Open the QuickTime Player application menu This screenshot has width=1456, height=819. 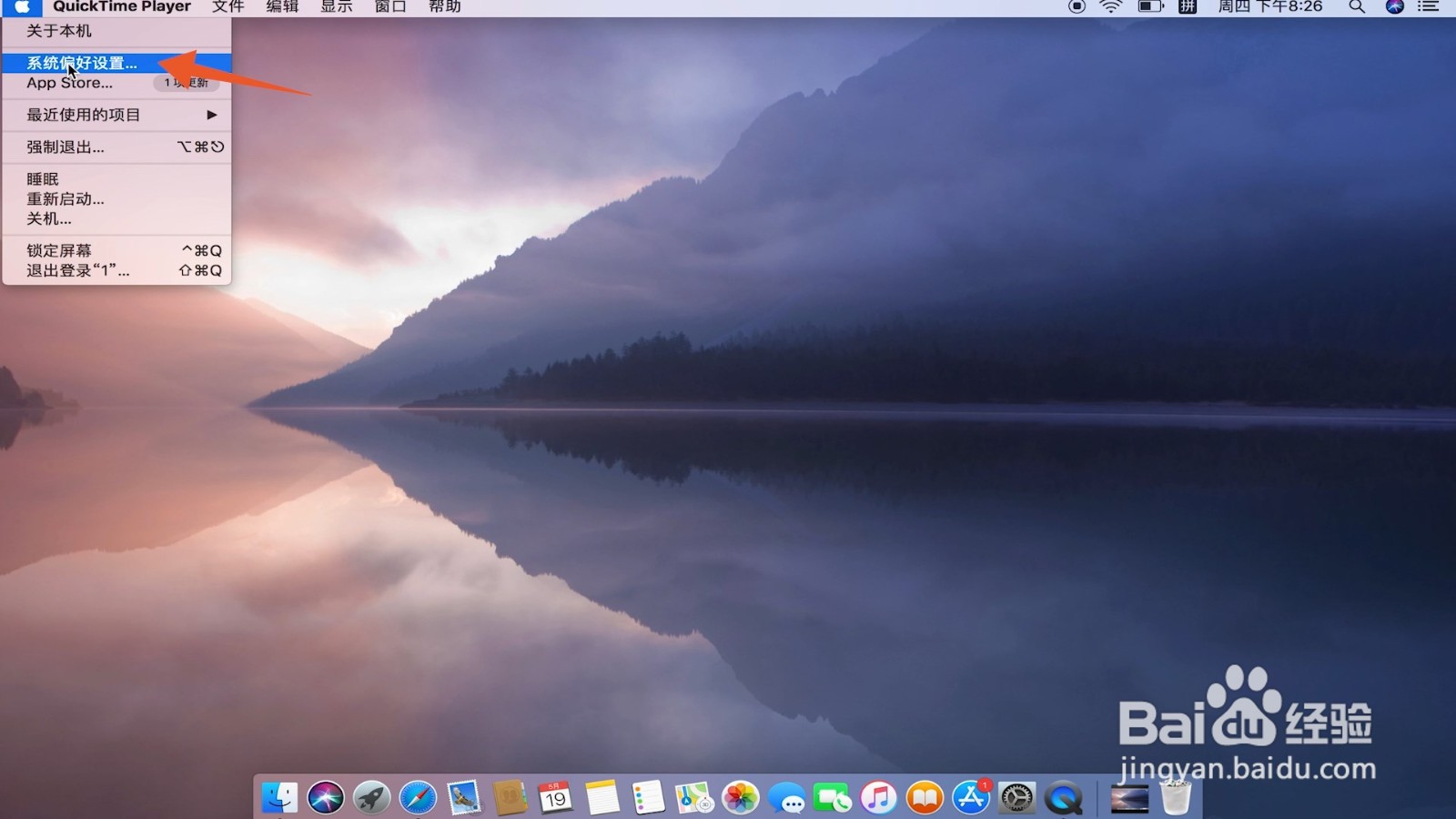click(x=122, y=6)
